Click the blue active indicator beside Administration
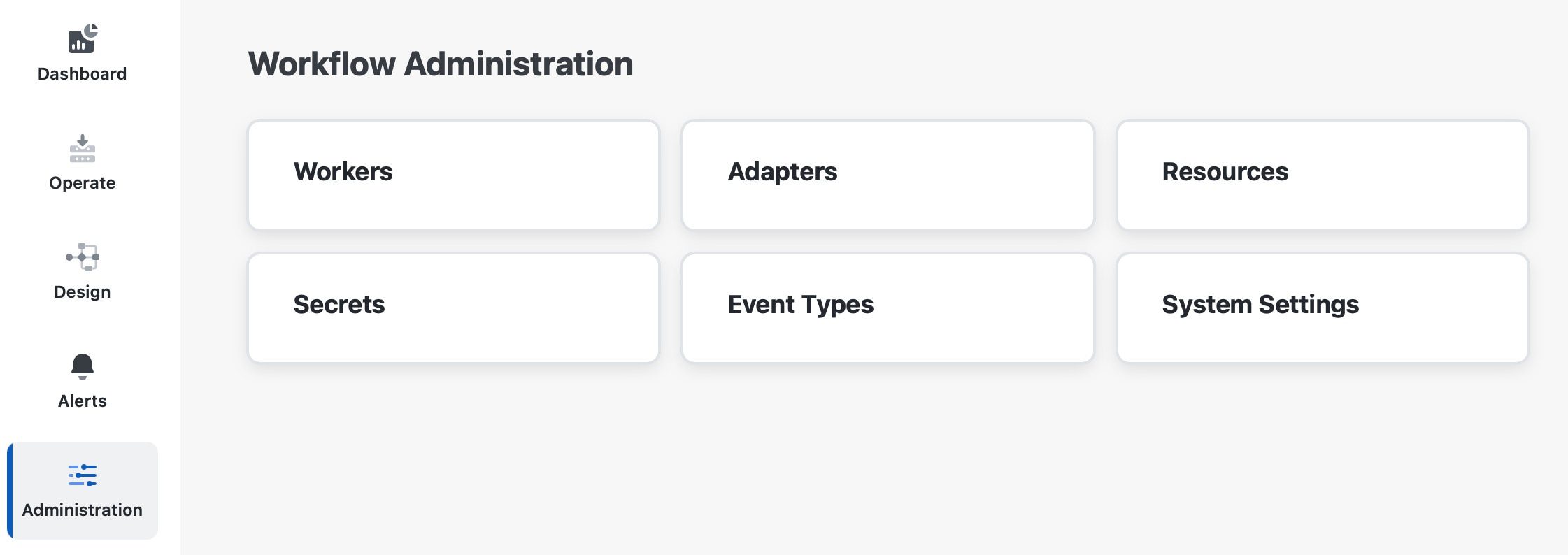 tap(10, 491)
